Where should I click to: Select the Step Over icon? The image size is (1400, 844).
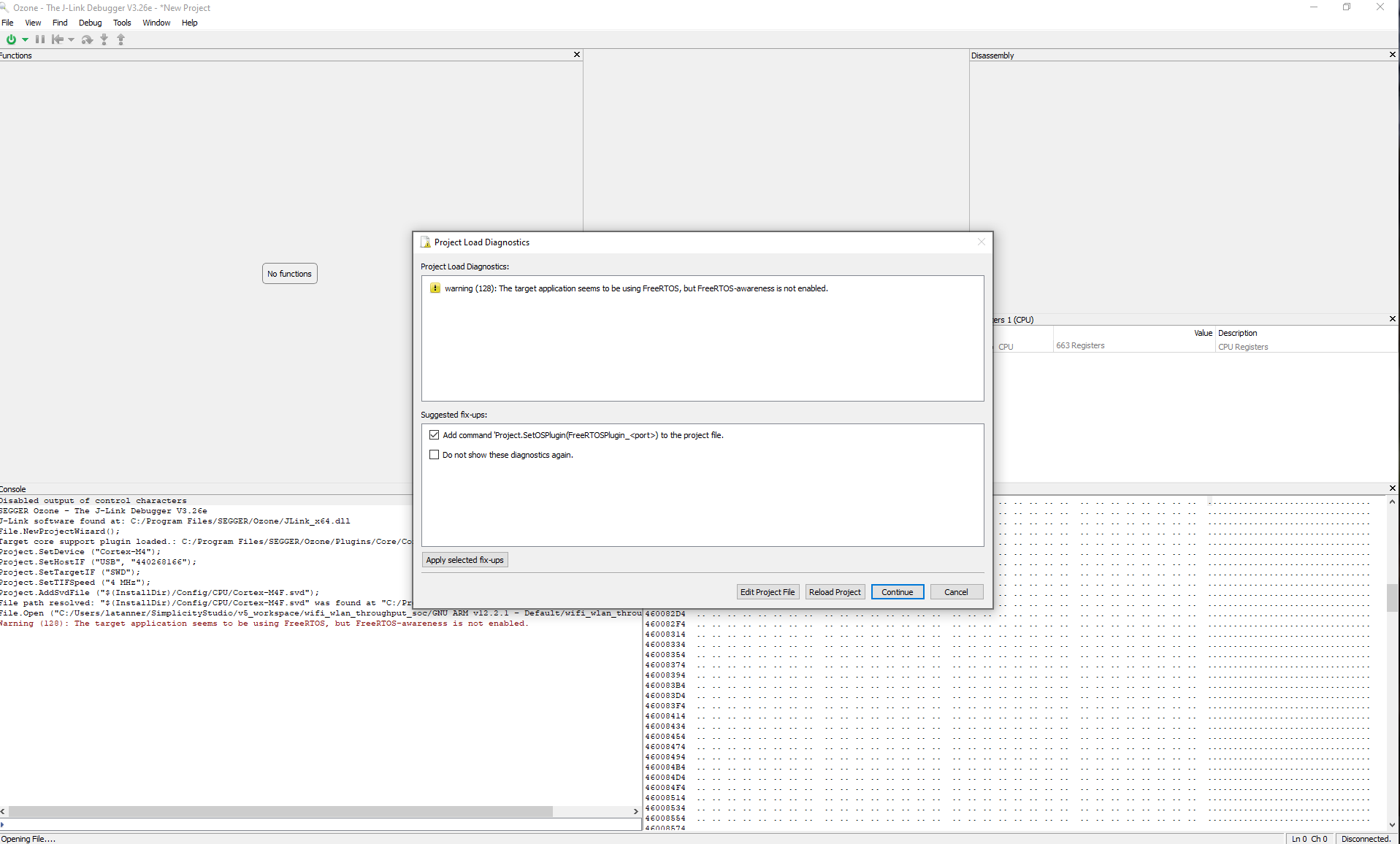click(87, 39)
